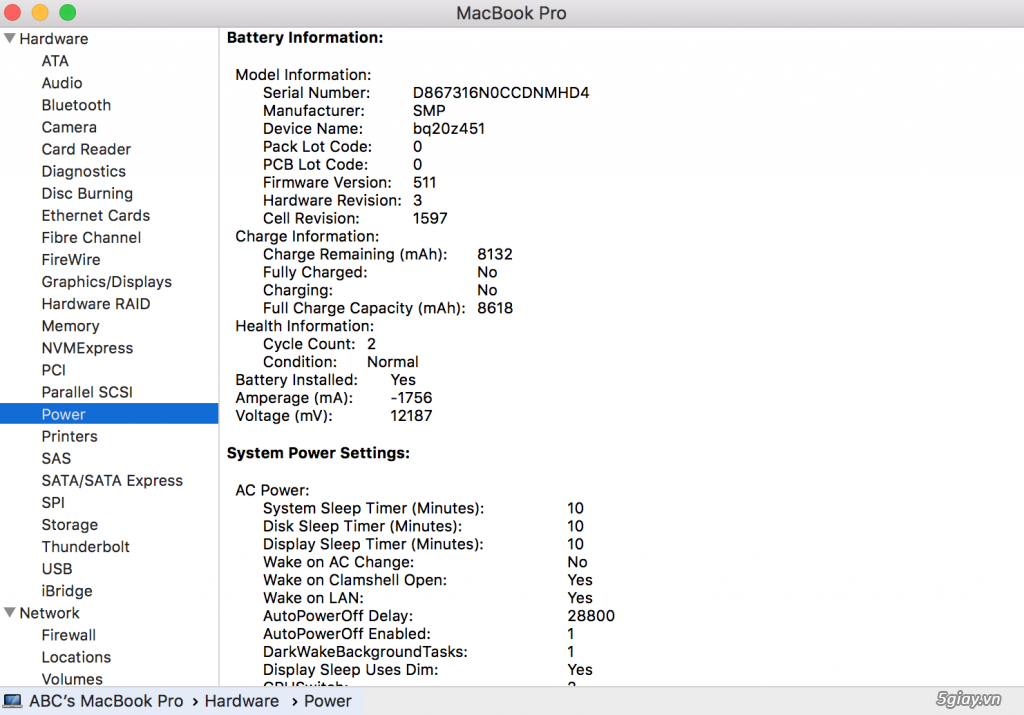
Task: Click the MacBook icon in path bar
Action: click(13, 701)
